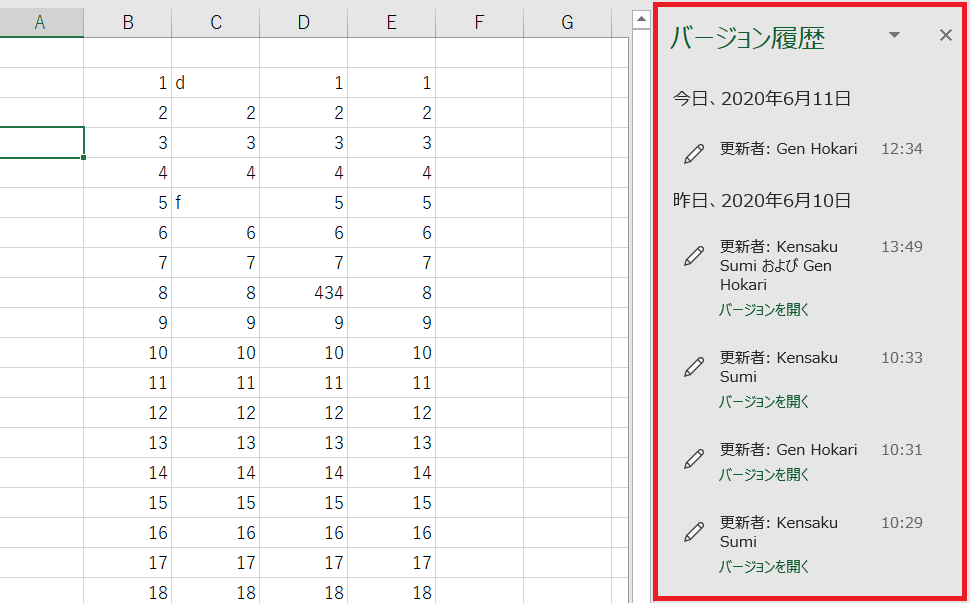Select column D header
The height and width of the screenshot is (603, 970).
point(304,23)
